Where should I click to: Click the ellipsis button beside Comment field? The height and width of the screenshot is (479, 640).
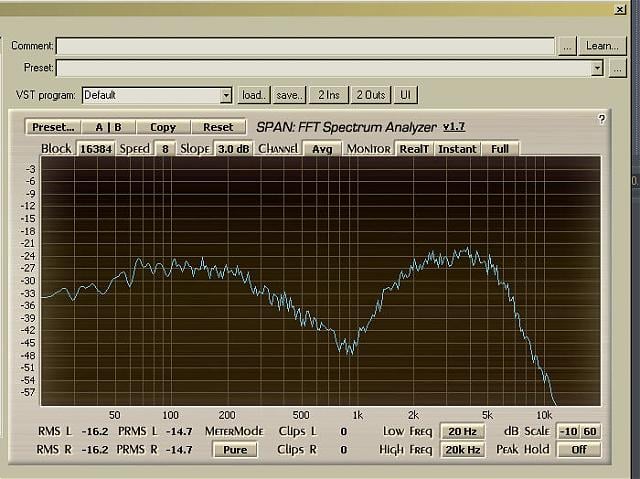coord(567,46)
